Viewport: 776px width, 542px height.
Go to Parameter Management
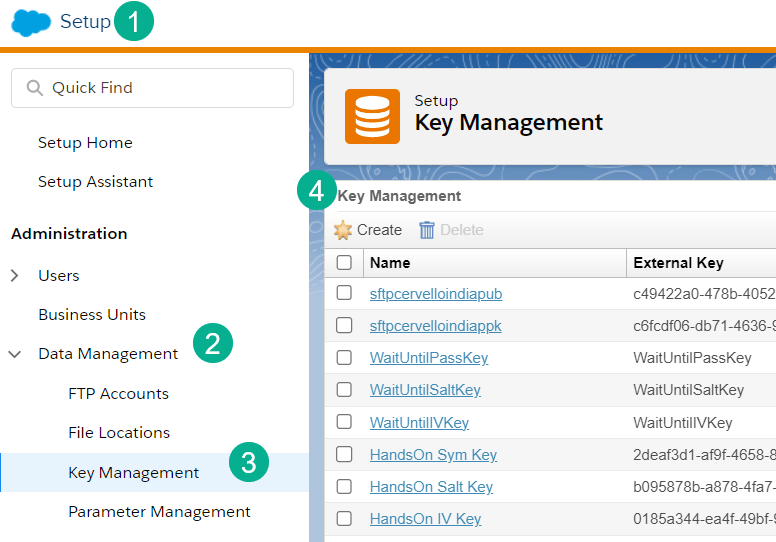pyautogui.click(x=159, y=512)
